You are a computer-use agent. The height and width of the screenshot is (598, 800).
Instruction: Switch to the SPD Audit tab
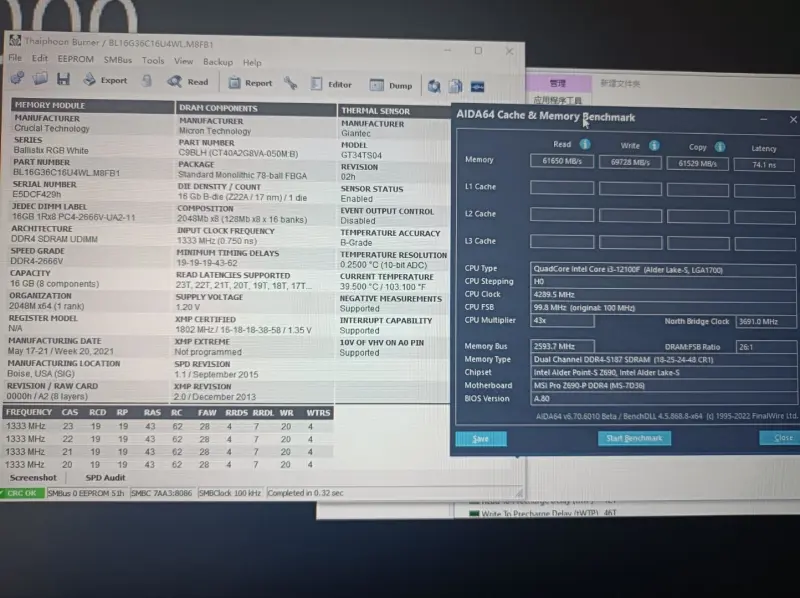click(105, 478)
